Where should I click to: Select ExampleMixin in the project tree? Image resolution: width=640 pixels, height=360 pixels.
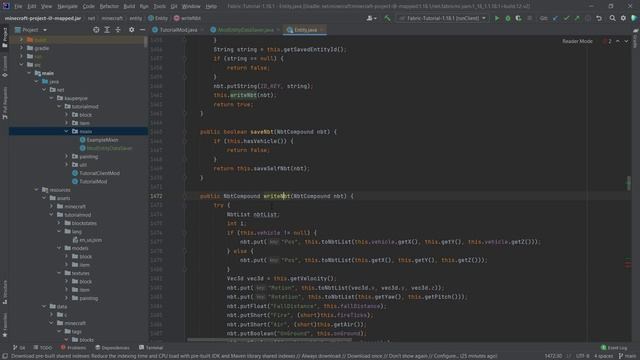[102, 140]
